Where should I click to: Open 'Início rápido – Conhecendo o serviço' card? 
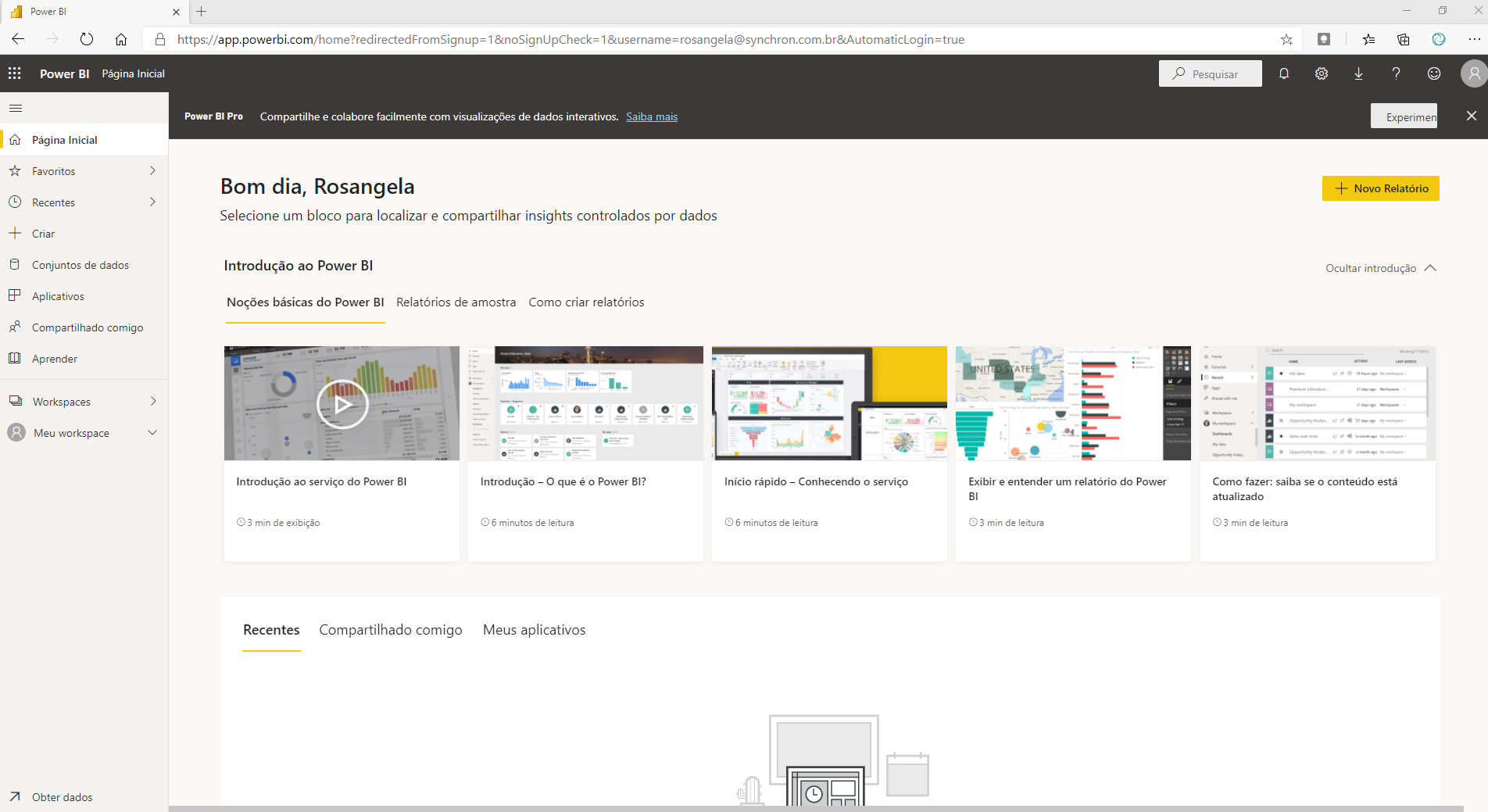[x=829, y=453]
